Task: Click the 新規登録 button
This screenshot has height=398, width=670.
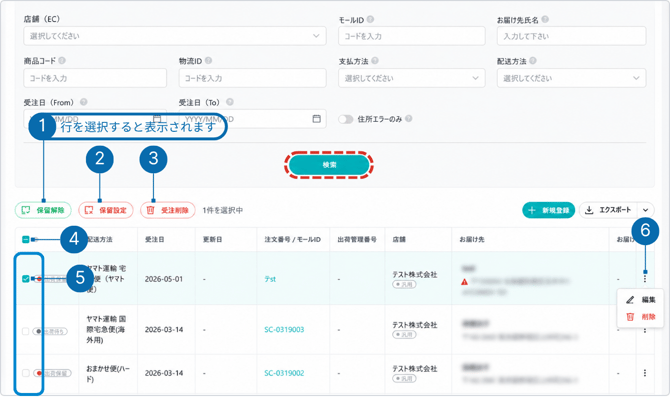Action: point(549,210)
